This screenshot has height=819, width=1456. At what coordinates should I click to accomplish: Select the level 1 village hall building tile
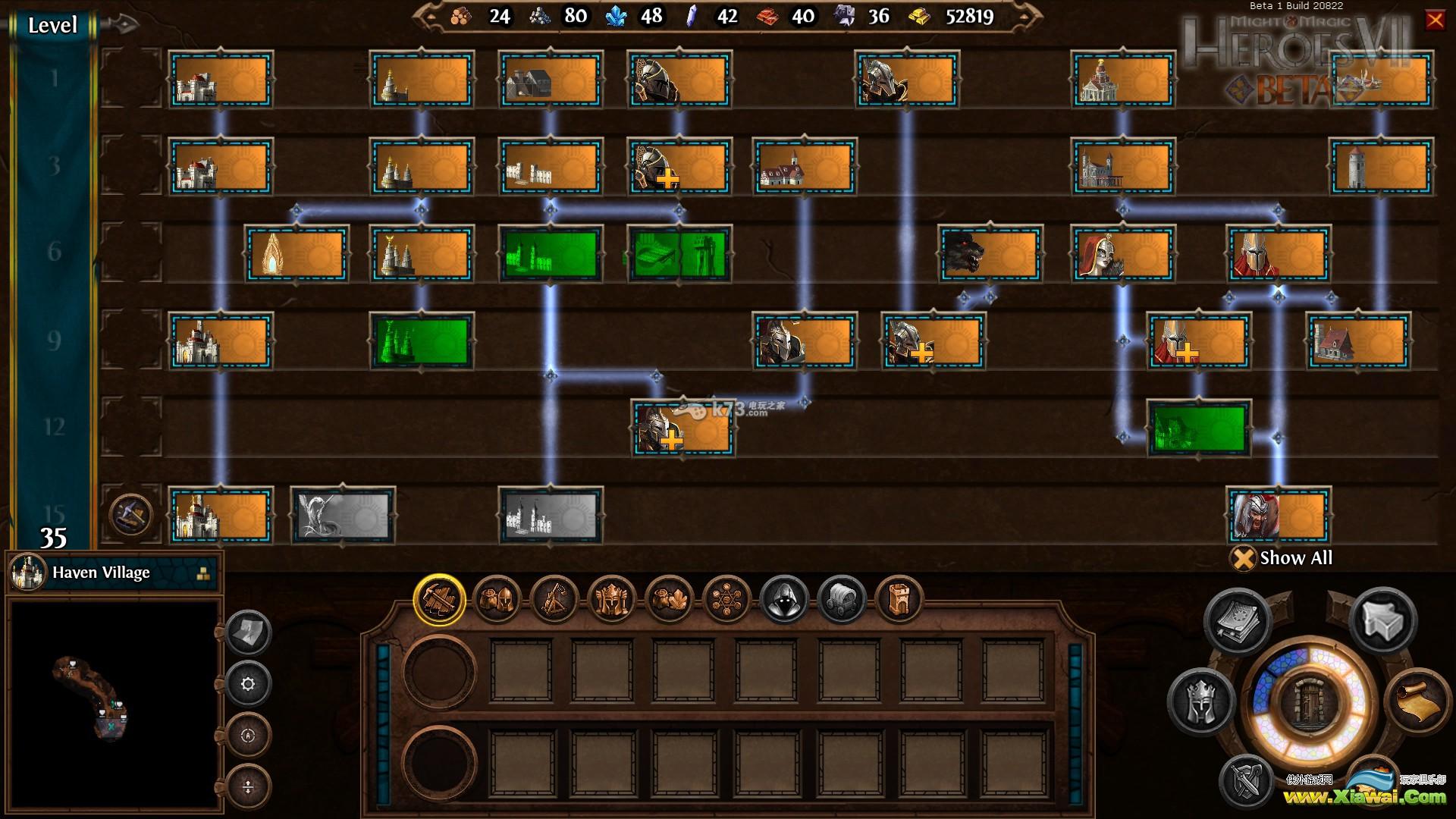coord(221,80)
